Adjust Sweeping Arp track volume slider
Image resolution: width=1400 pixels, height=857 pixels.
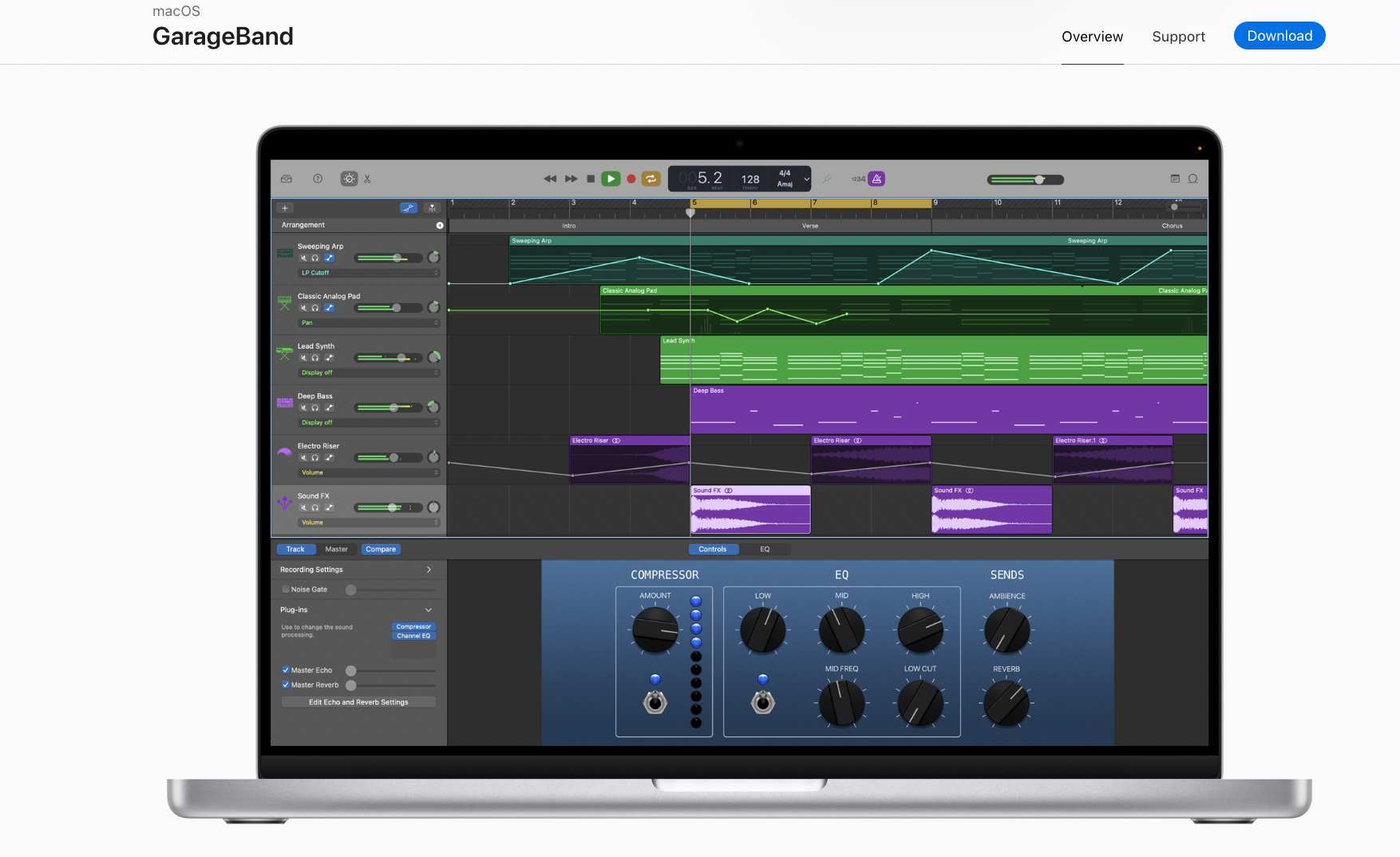pyautogui.click(x=389, y=258)
